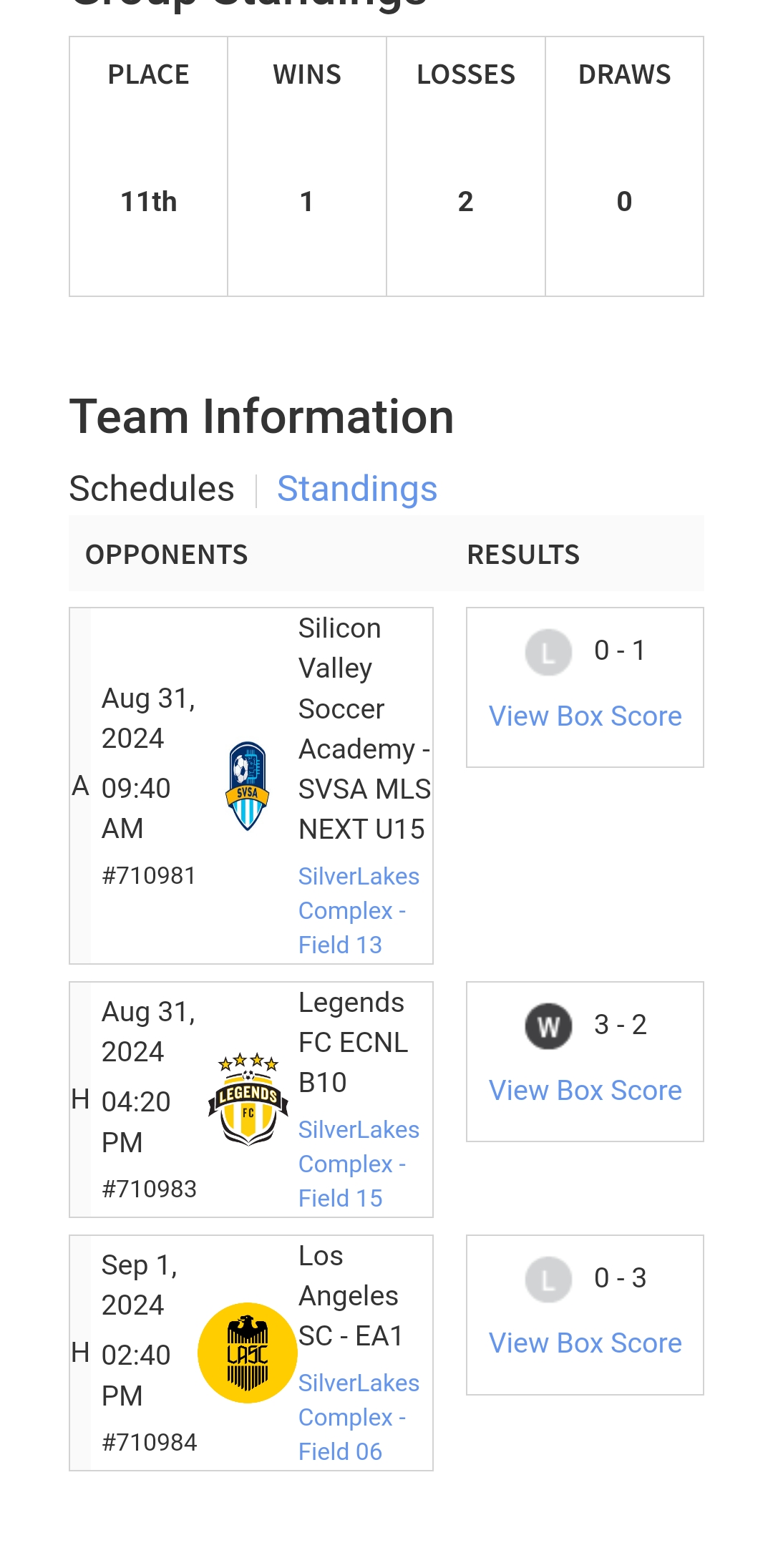Select the Schedules tab

tap(152, 490)
